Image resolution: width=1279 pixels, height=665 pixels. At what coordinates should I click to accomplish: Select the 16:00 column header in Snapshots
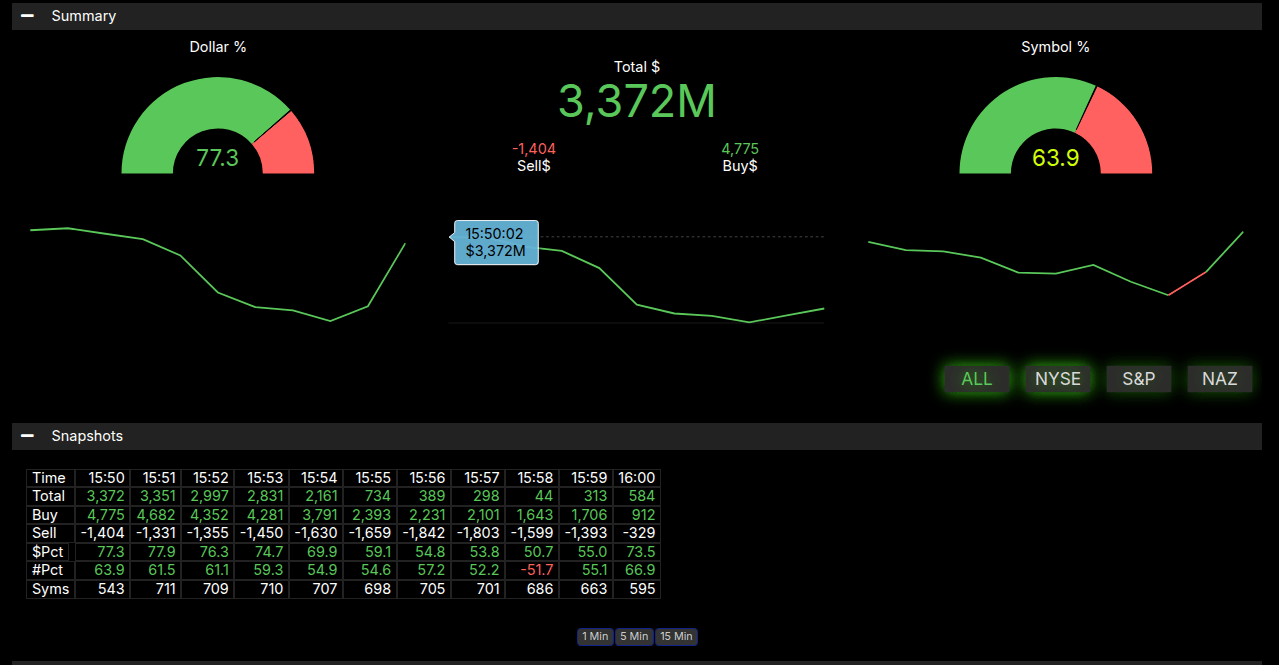637,478
